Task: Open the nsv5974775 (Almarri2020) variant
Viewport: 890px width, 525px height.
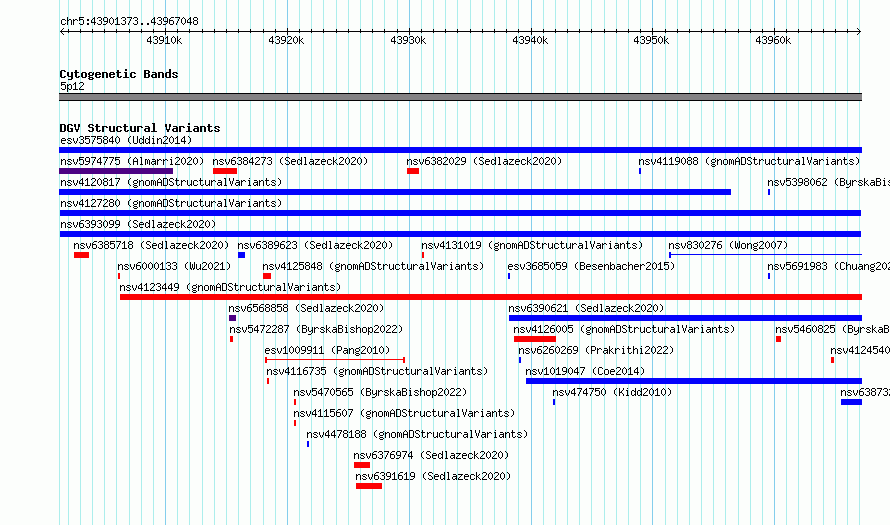Action: 132,161
